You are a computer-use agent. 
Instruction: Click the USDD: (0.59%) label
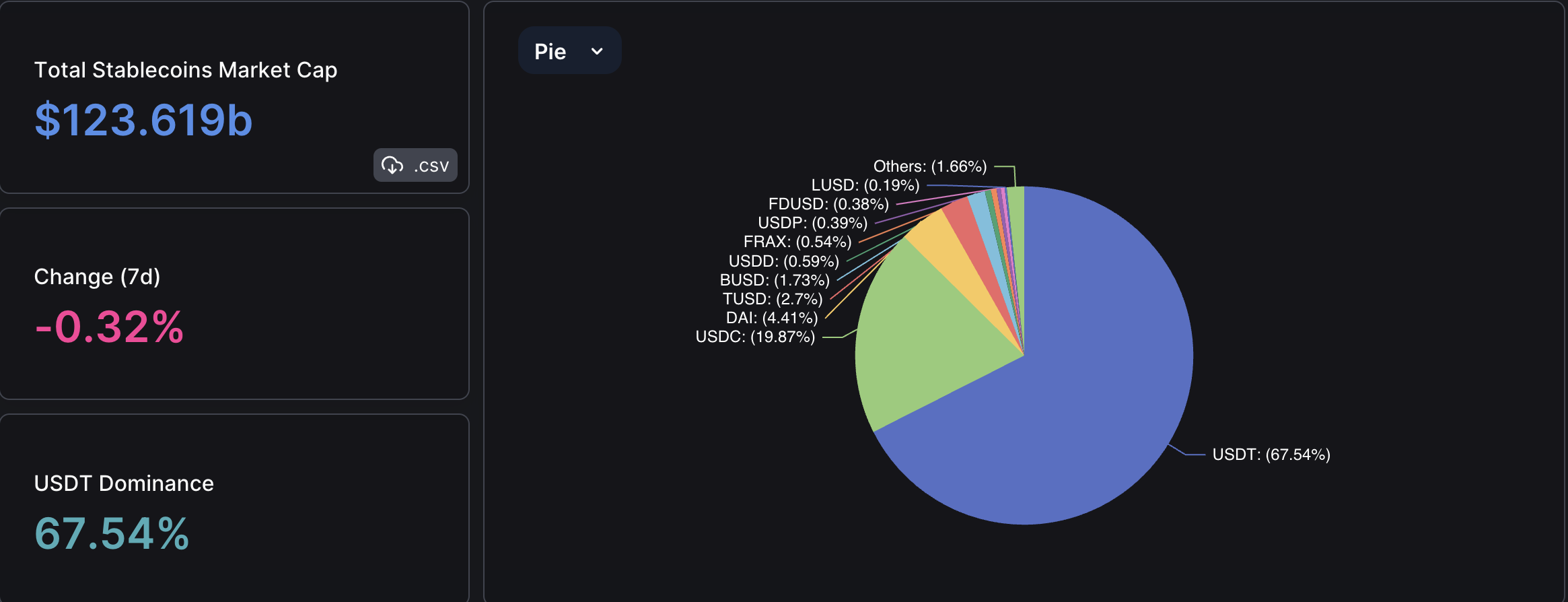[784, 261]
